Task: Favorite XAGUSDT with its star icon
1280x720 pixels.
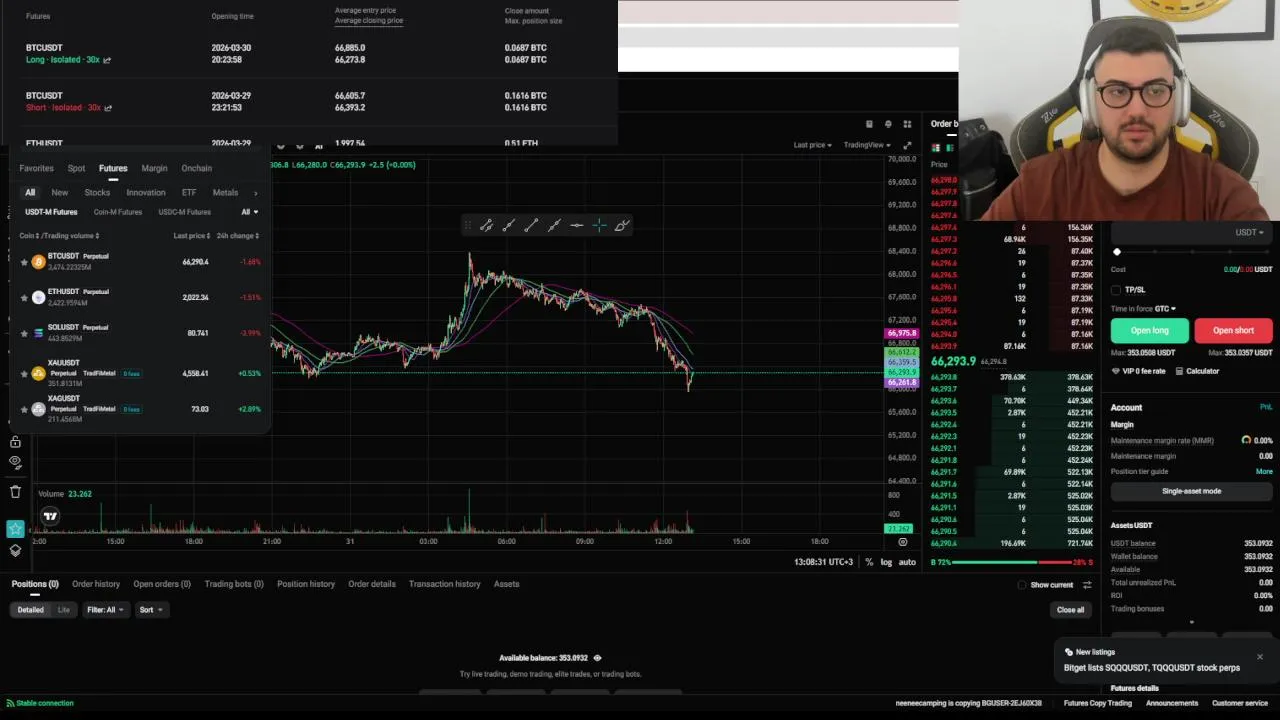Action: point(24,409)
